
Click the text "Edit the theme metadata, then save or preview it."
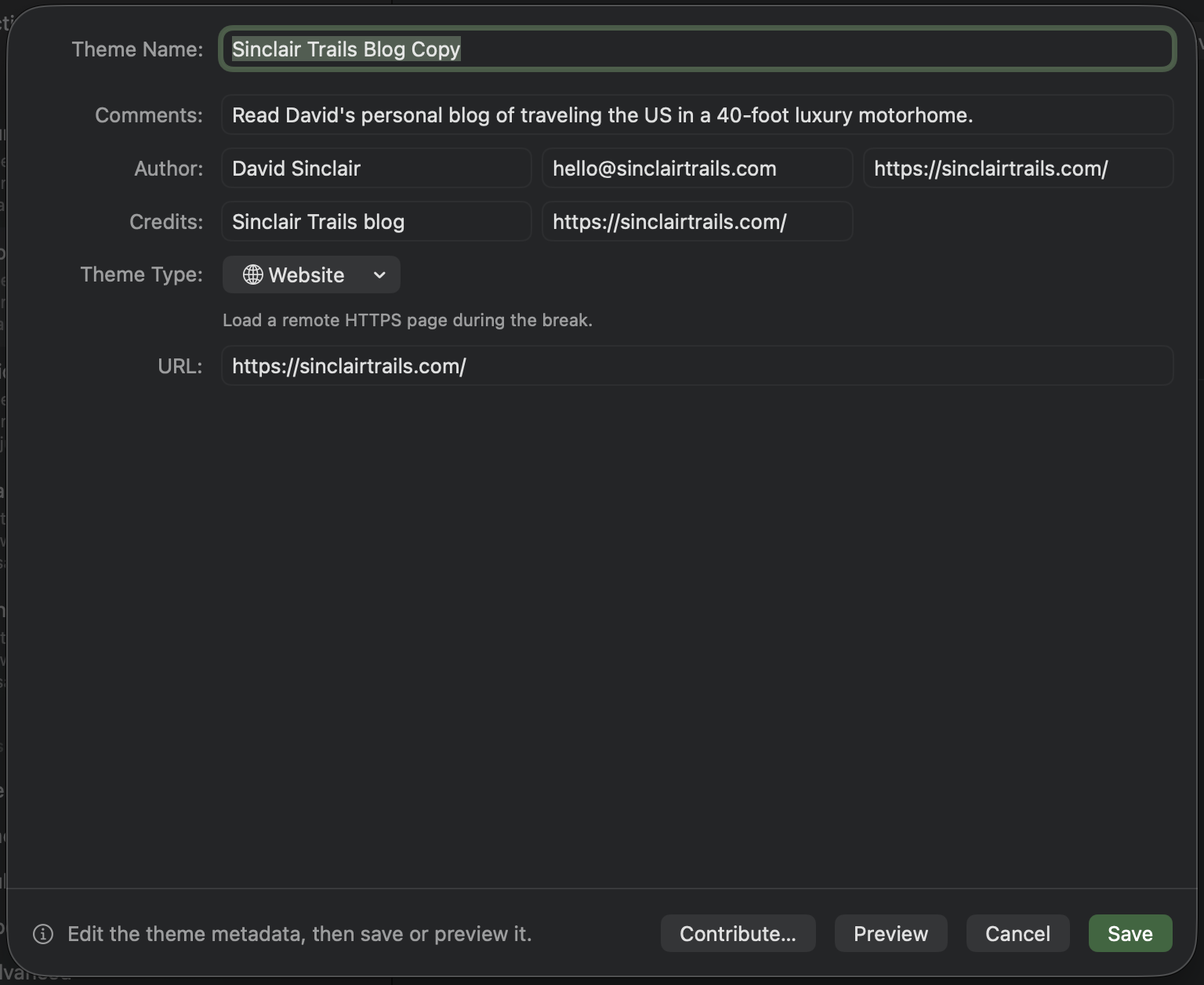299,934
